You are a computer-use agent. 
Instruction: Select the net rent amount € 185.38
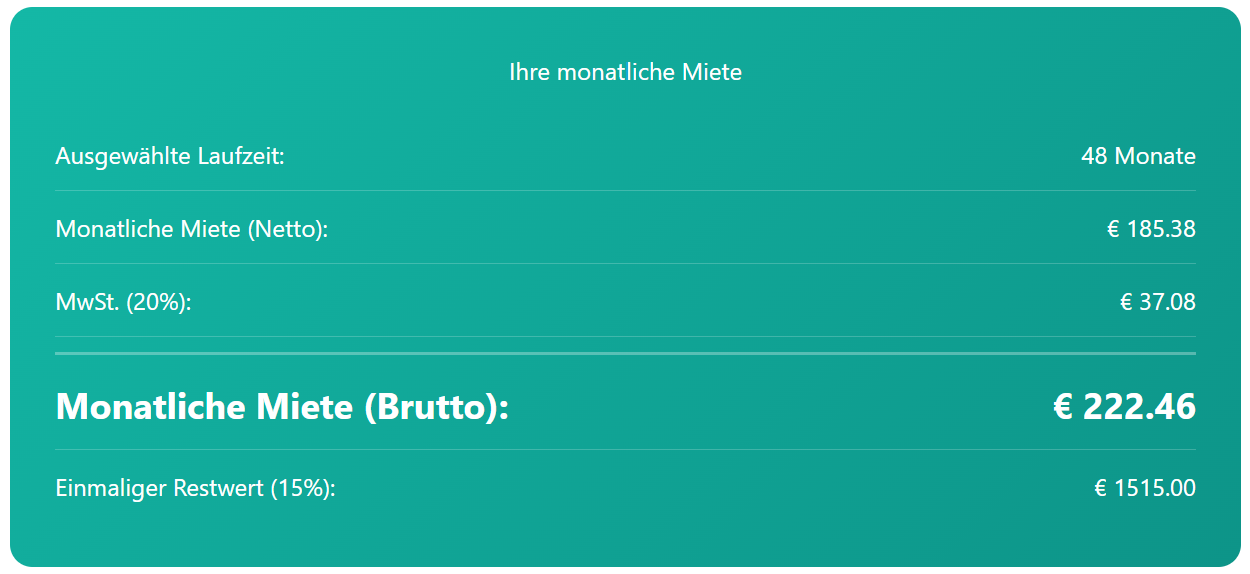click(1151, 229)
